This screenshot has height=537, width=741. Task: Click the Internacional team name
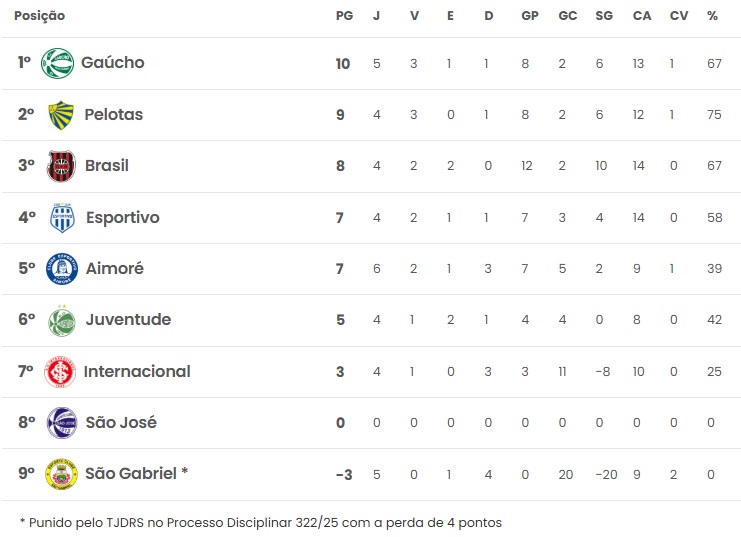(137, 372)
